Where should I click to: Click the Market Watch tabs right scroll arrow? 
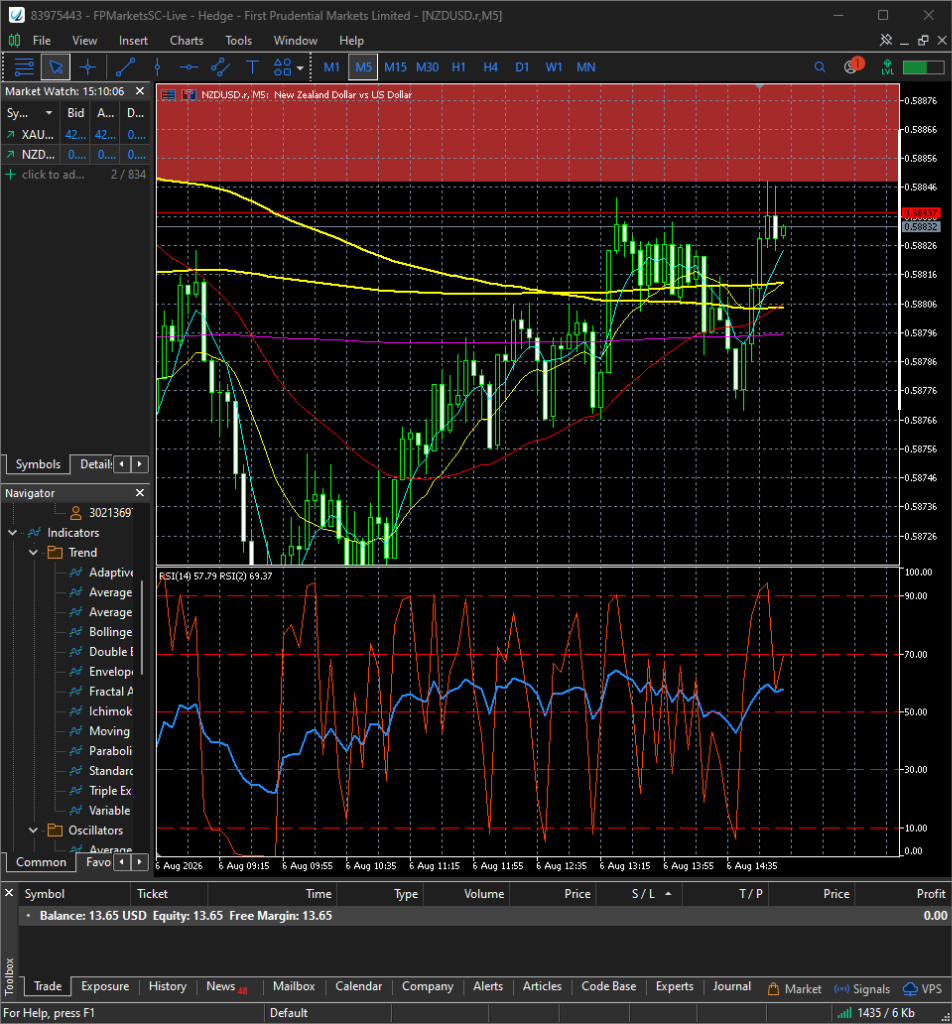point(140,464)
